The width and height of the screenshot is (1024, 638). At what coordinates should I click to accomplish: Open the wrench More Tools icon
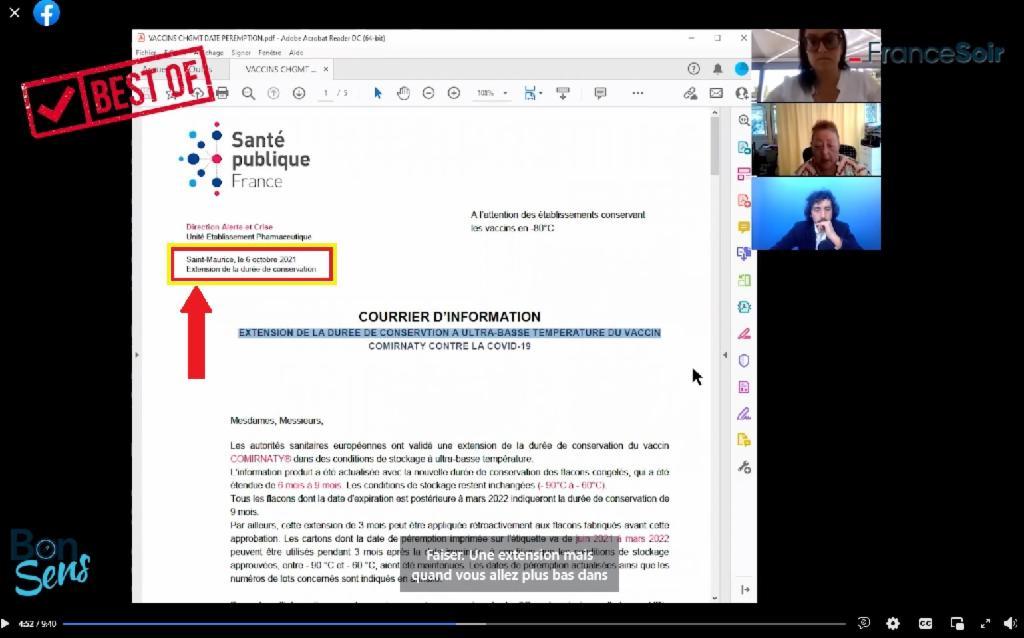pos(744,467)
